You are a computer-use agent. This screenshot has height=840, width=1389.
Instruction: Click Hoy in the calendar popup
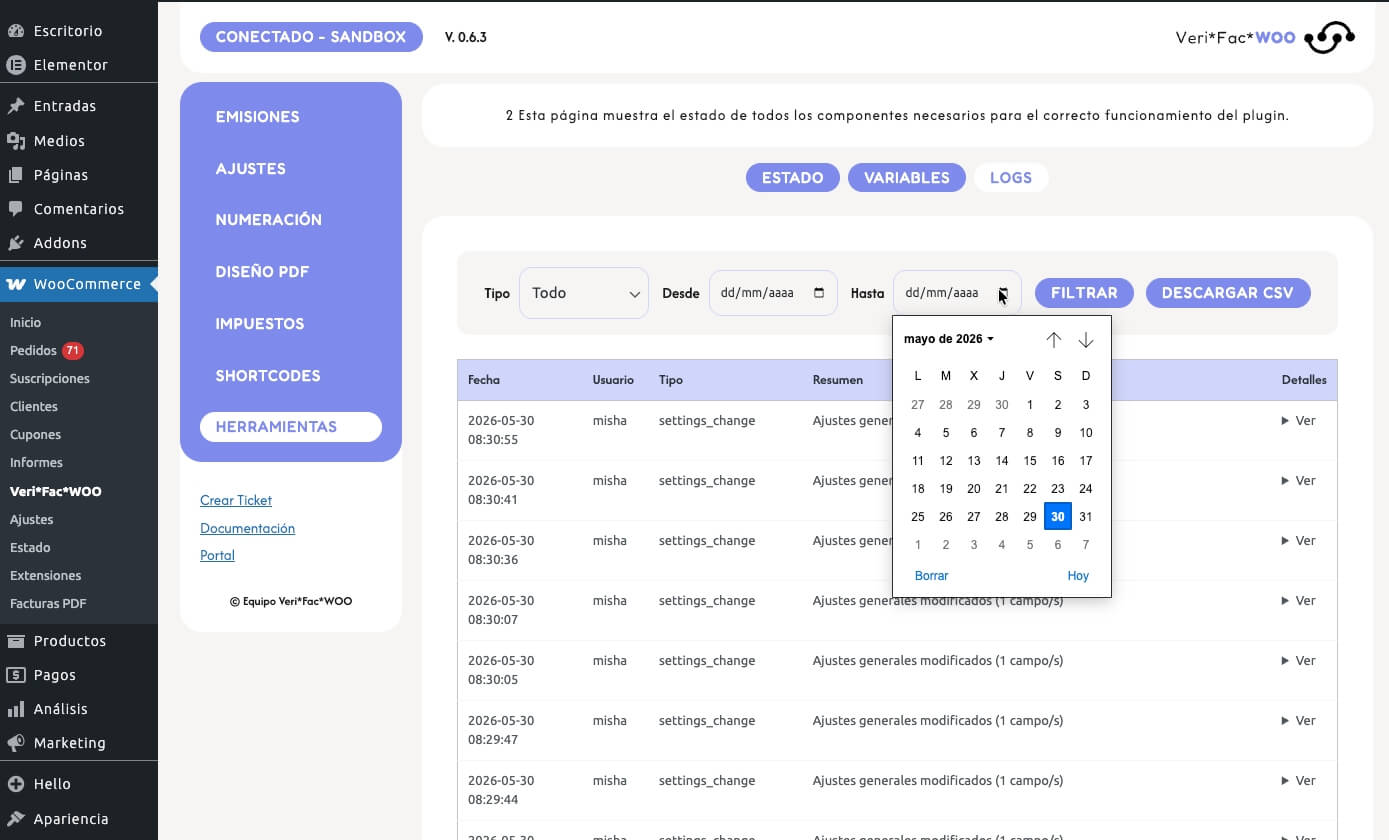click(1078, 576)
